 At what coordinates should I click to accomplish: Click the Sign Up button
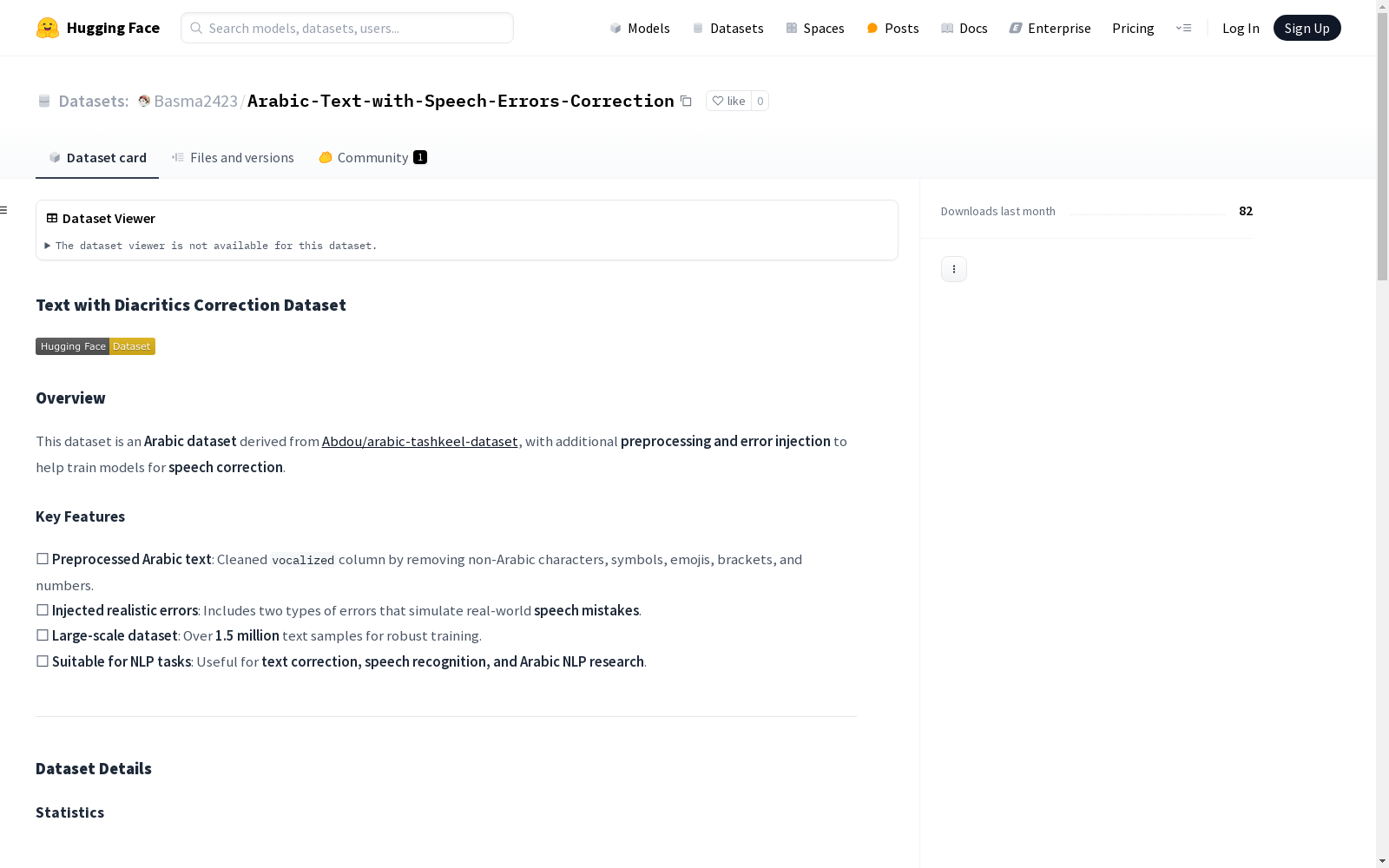point(1307,28)
